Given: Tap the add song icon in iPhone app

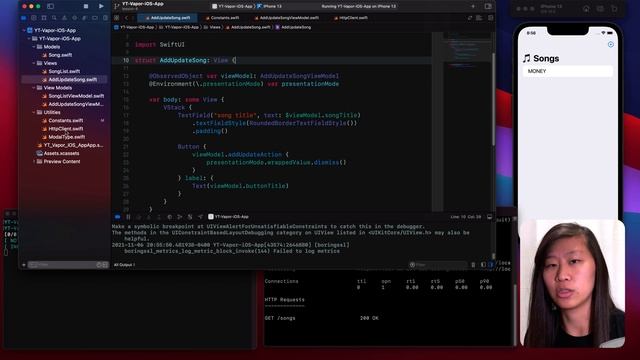Looking at the screenshot, I should pyautogui.click(x=611, y=44).
